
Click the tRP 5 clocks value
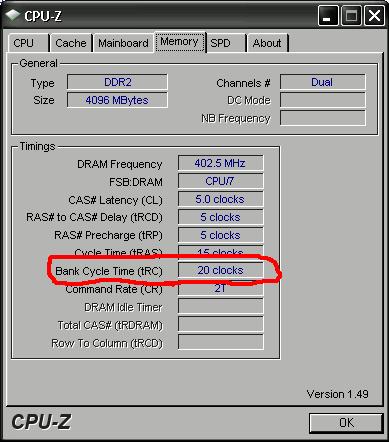point(220,235)
